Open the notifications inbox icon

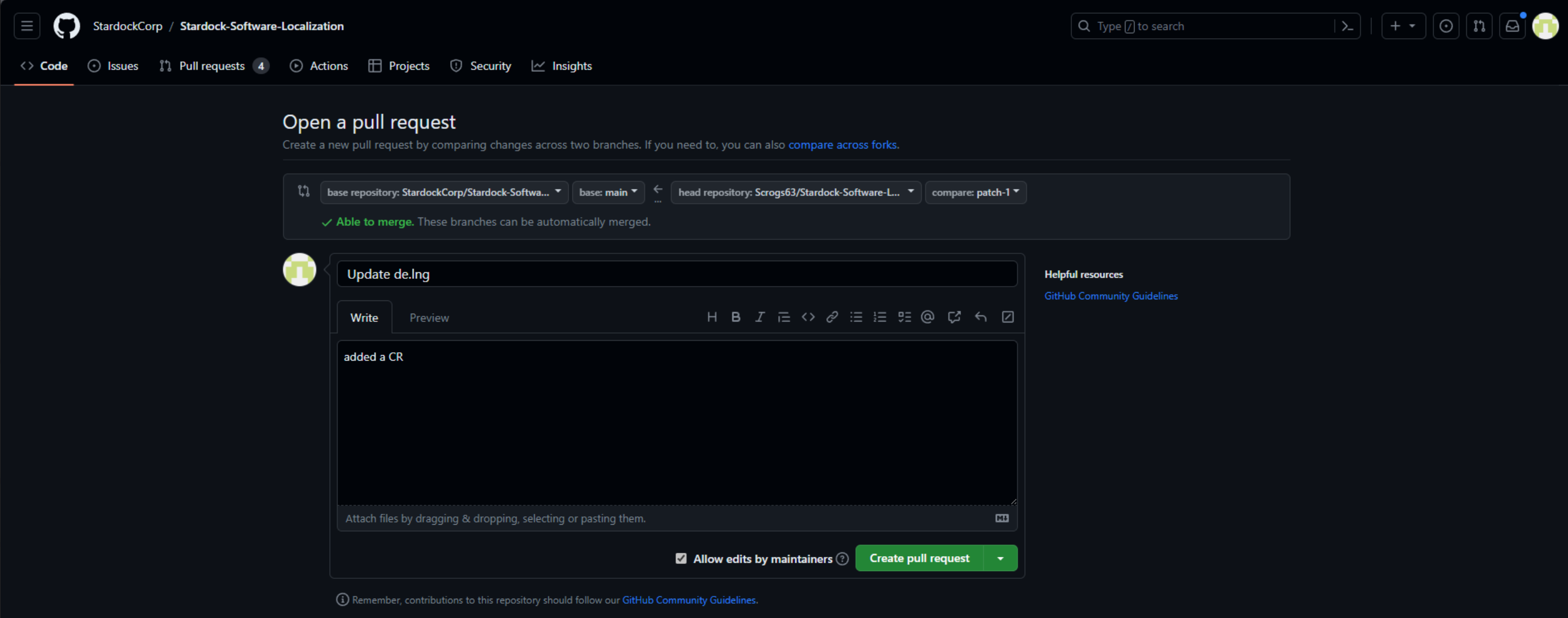point(1512,26)
